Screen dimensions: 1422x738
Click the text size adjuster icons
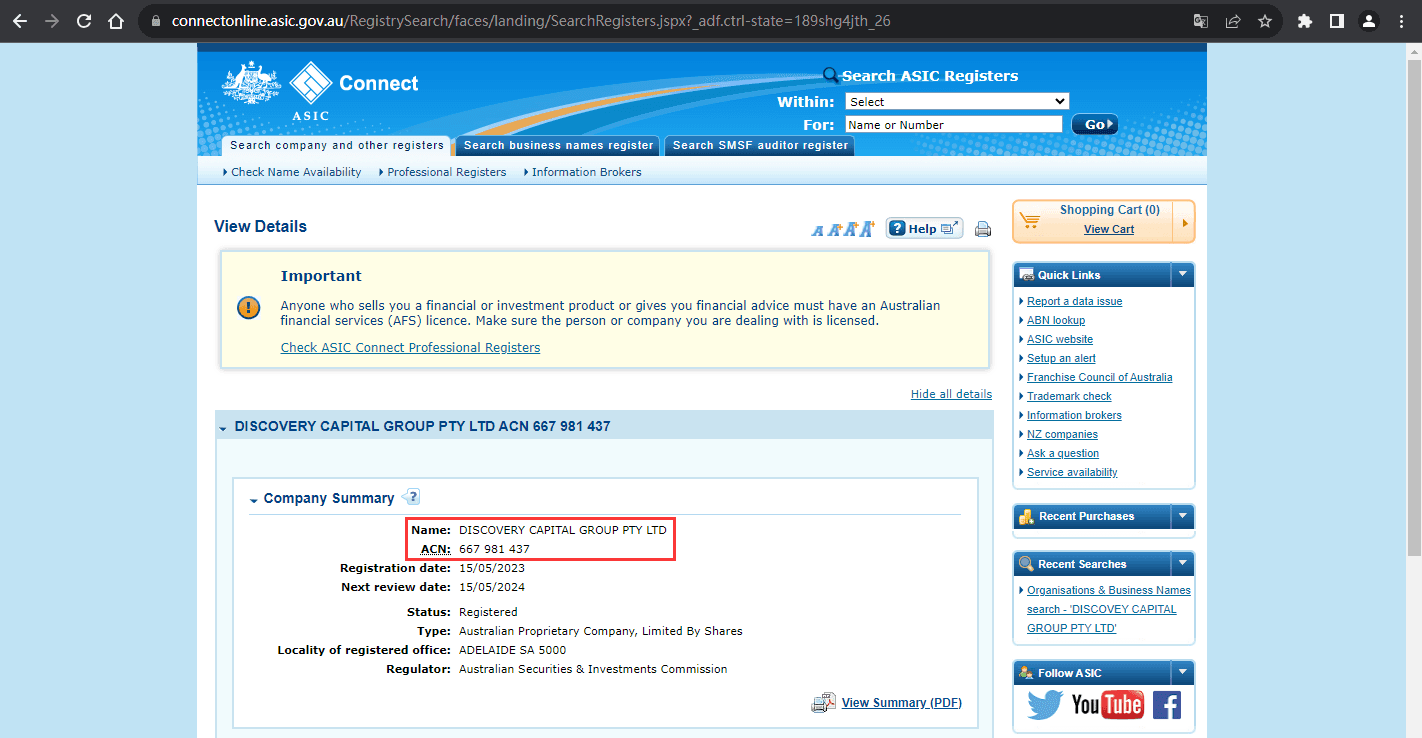843,229
